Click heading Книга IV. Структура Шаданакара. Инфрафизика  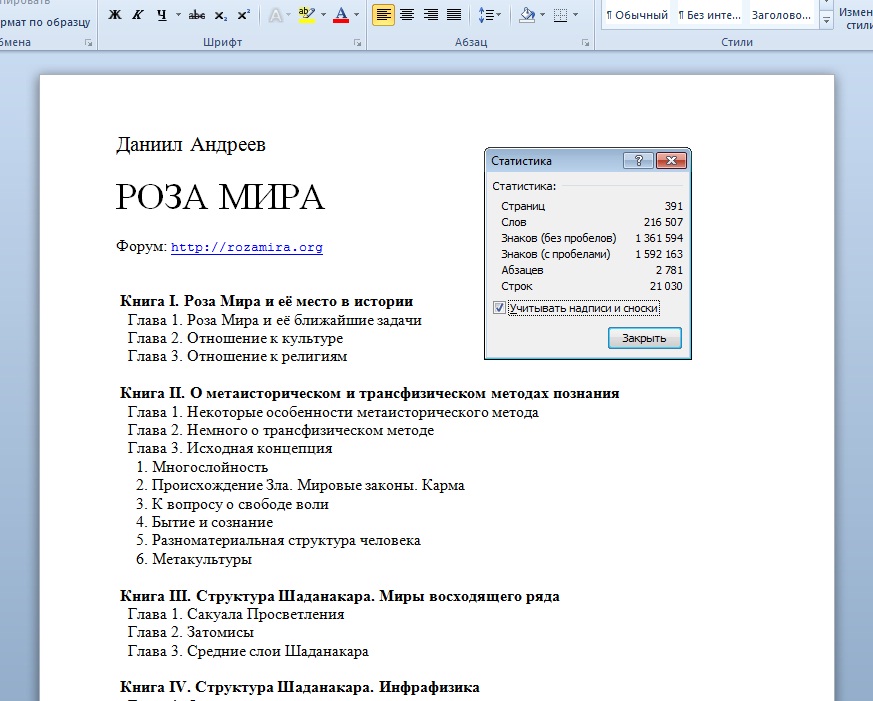(300, 687)
